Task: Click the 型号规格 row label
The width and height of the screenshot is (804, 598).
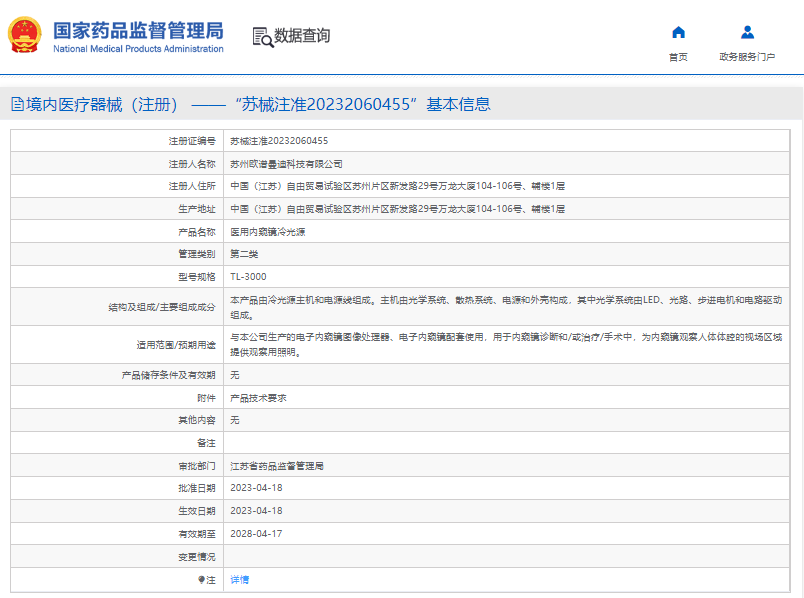Action: tap(197, 277)
